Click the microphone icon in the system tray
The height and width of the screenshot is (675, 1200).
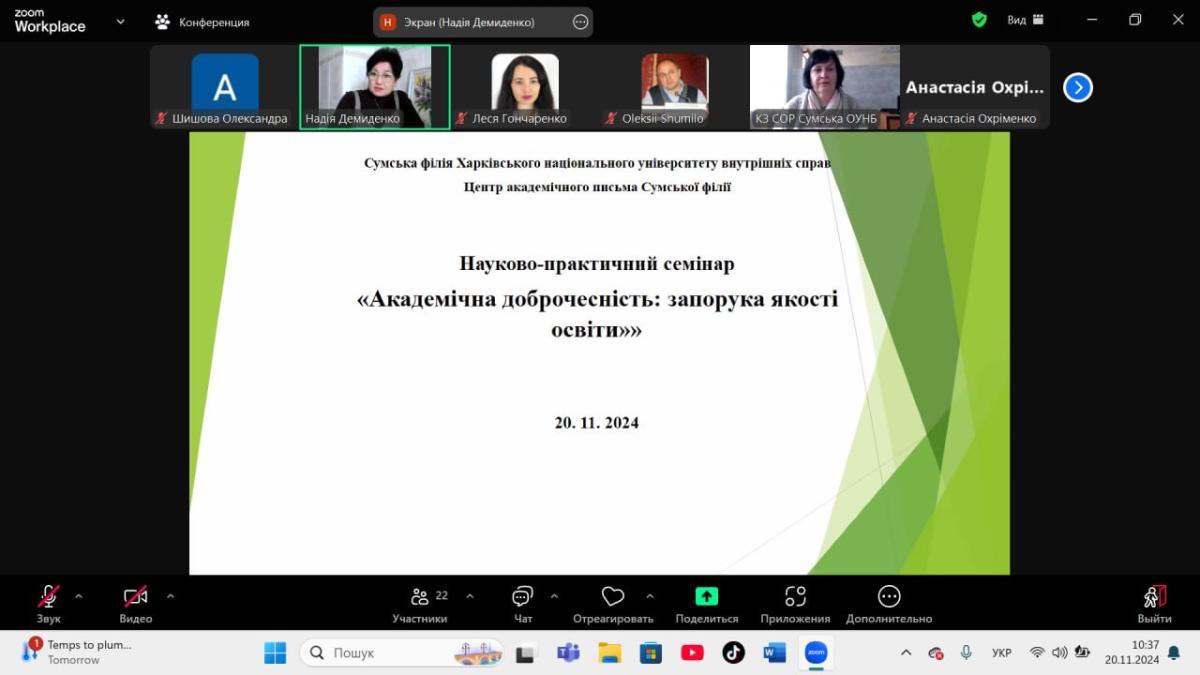pos(966,652)
